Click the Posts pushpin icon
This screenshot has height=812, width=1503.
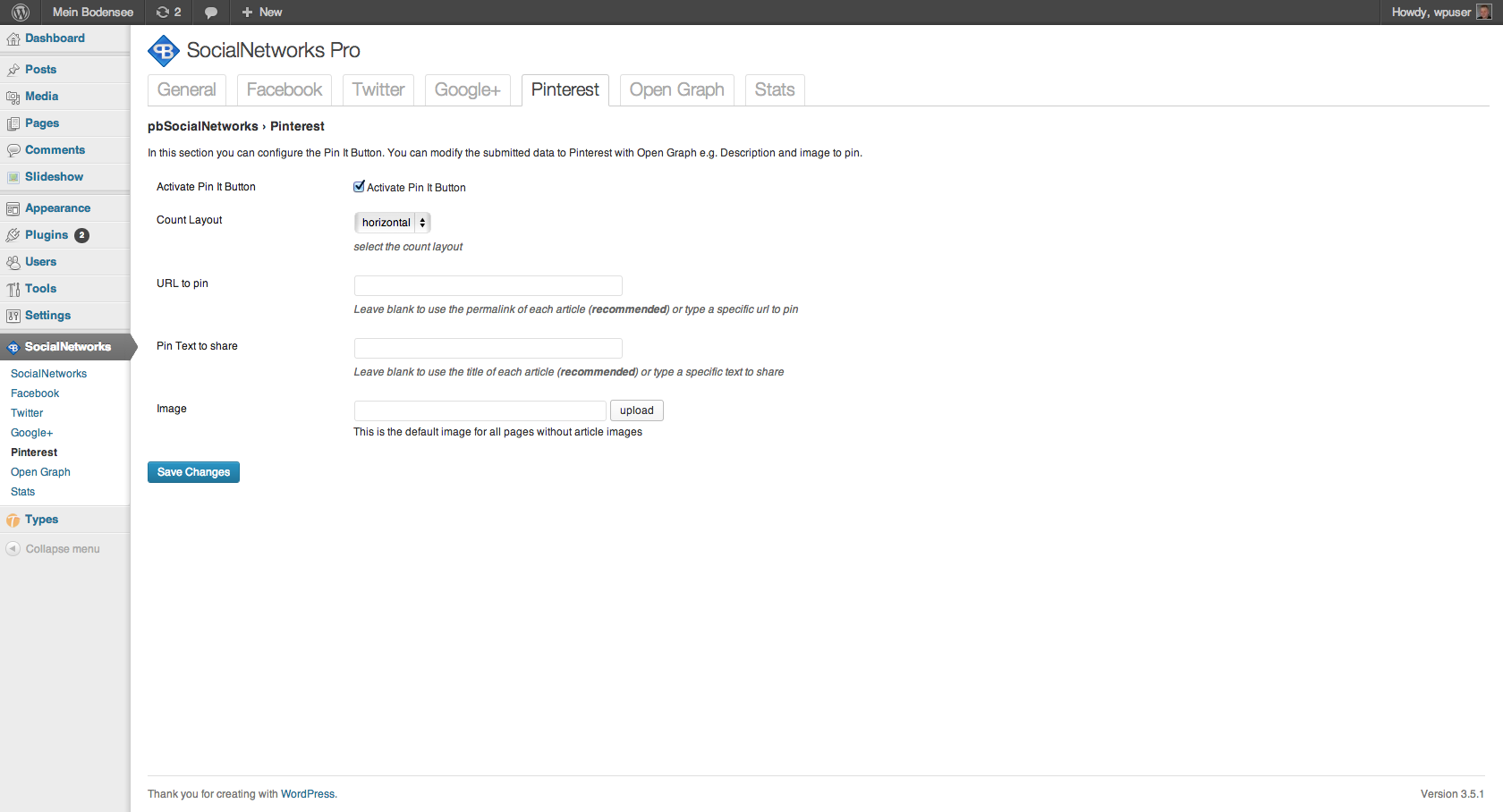13,70
